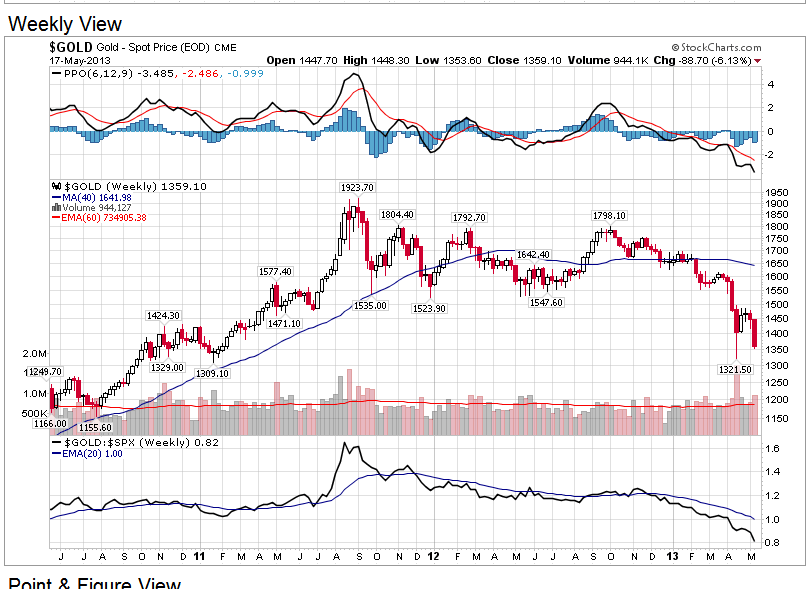Click the volume bars icon in legend
This screenshot has width=809, height=589.
tap(56, 207)
